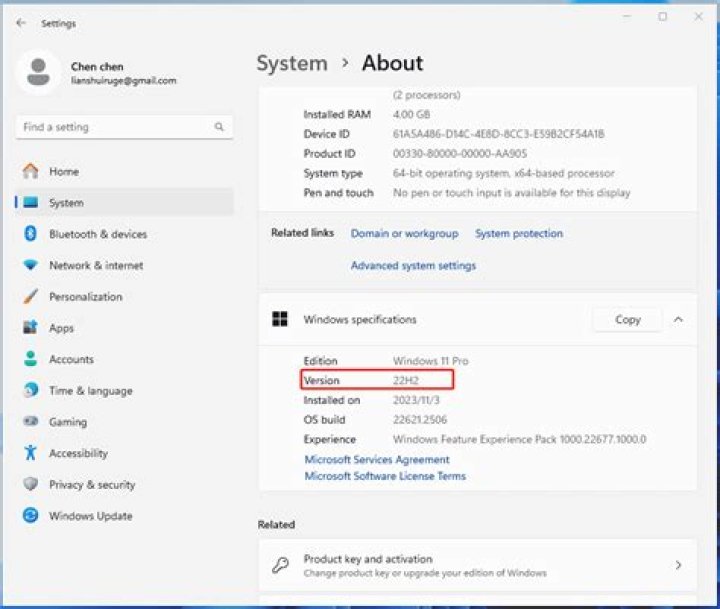Select the Product ID value 00330-80000-00000-AA905

point(460,153)
